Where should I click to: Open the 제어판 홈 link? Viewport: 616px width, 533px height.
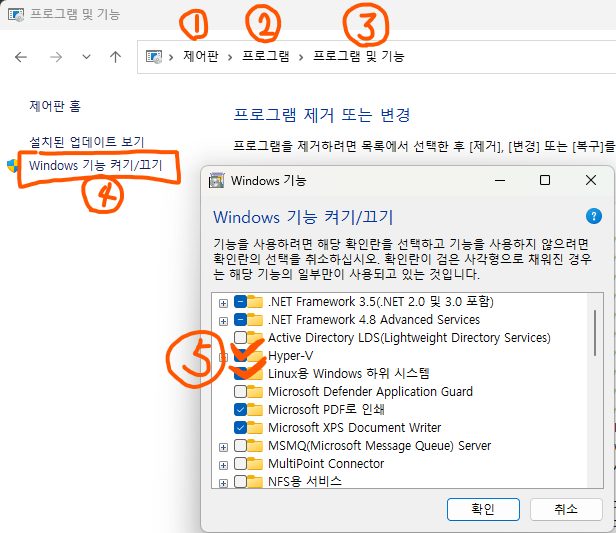click(x=55, y=106)
